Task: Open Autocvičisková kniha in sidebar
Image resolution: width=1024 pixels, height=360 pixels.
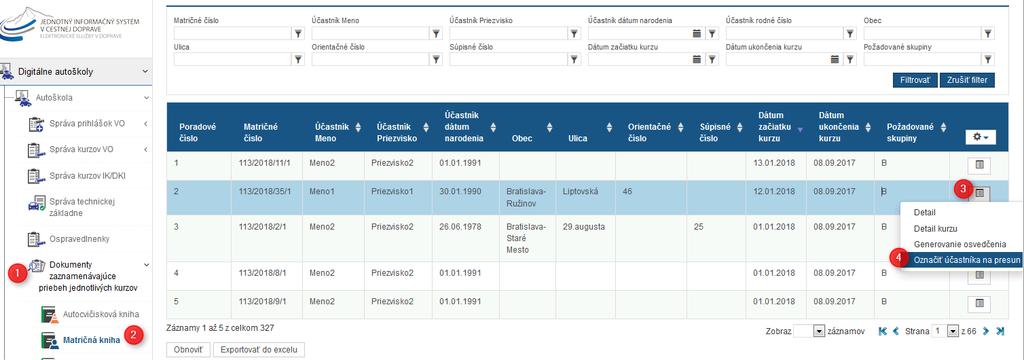Action: pyautogui.click(x=101, y=314)
